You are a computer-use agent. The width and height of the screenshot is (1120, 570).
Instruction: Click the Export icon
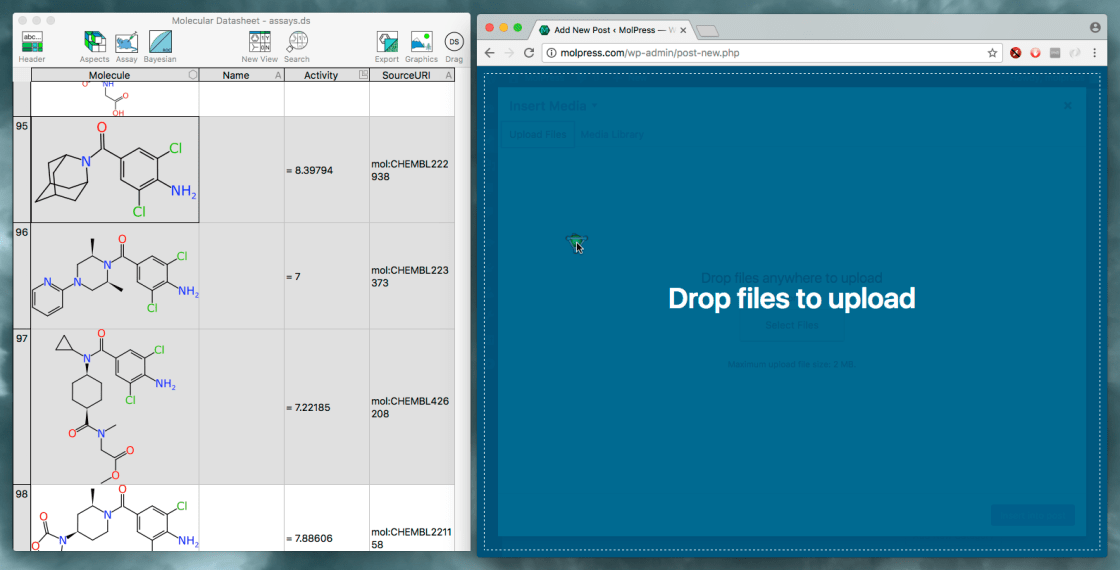pos(387,42)
